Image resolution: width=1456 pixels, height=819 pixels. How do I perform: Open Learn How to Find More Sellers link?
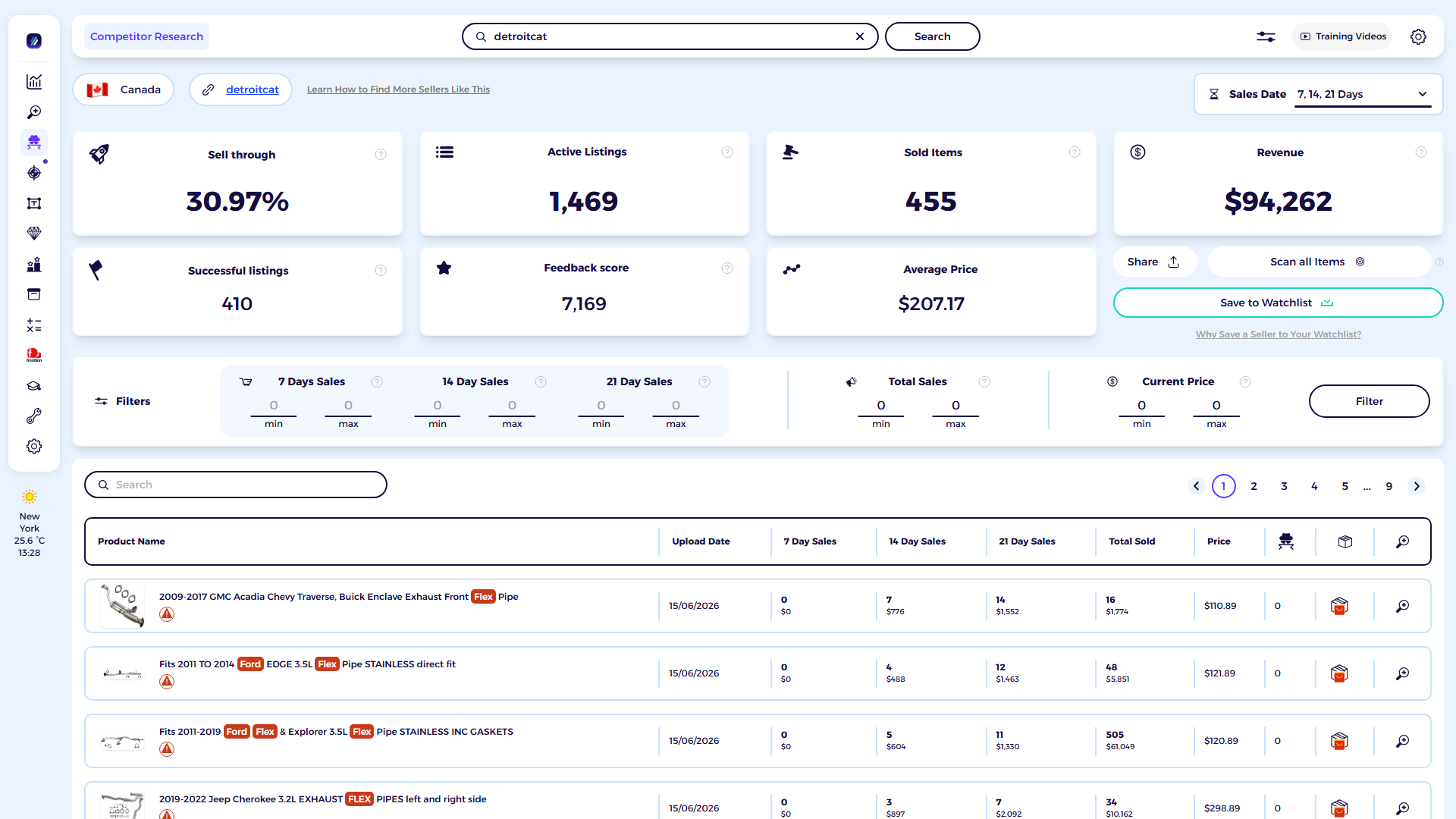[x=398, y=89]
